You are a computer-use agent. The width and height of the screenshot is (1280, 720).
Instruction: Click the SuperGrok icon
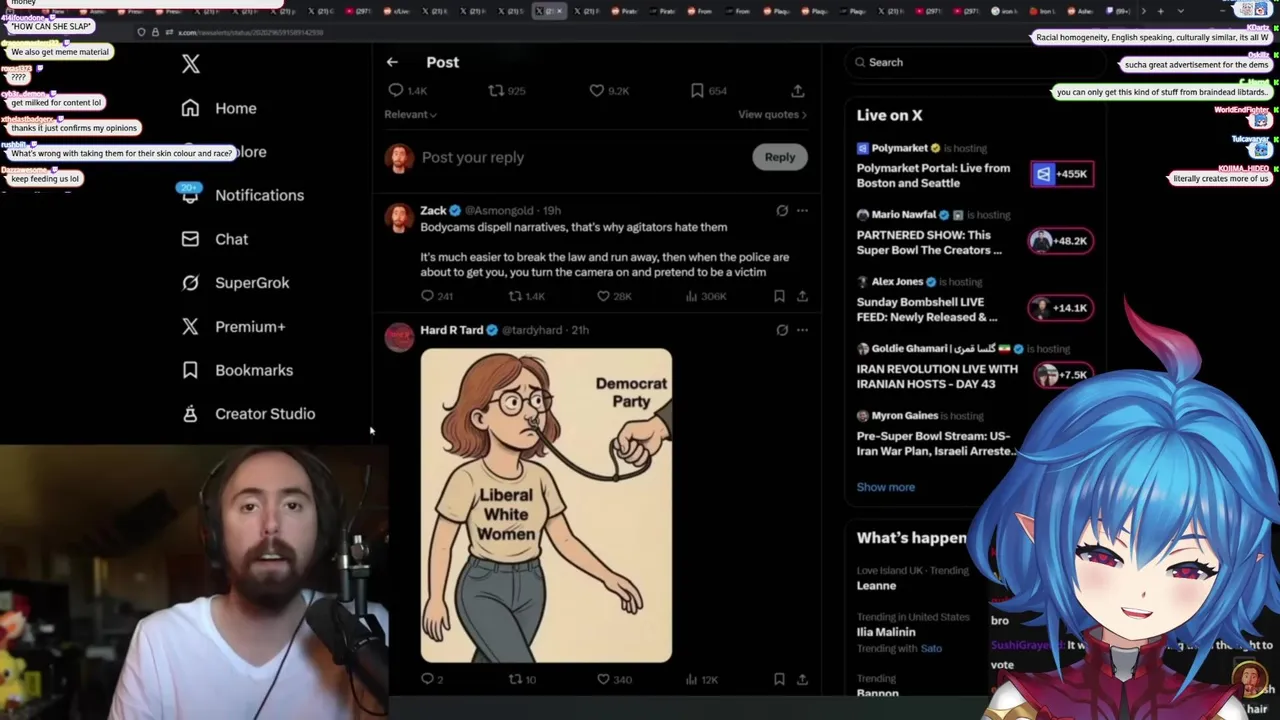click(x=190, y=283)
